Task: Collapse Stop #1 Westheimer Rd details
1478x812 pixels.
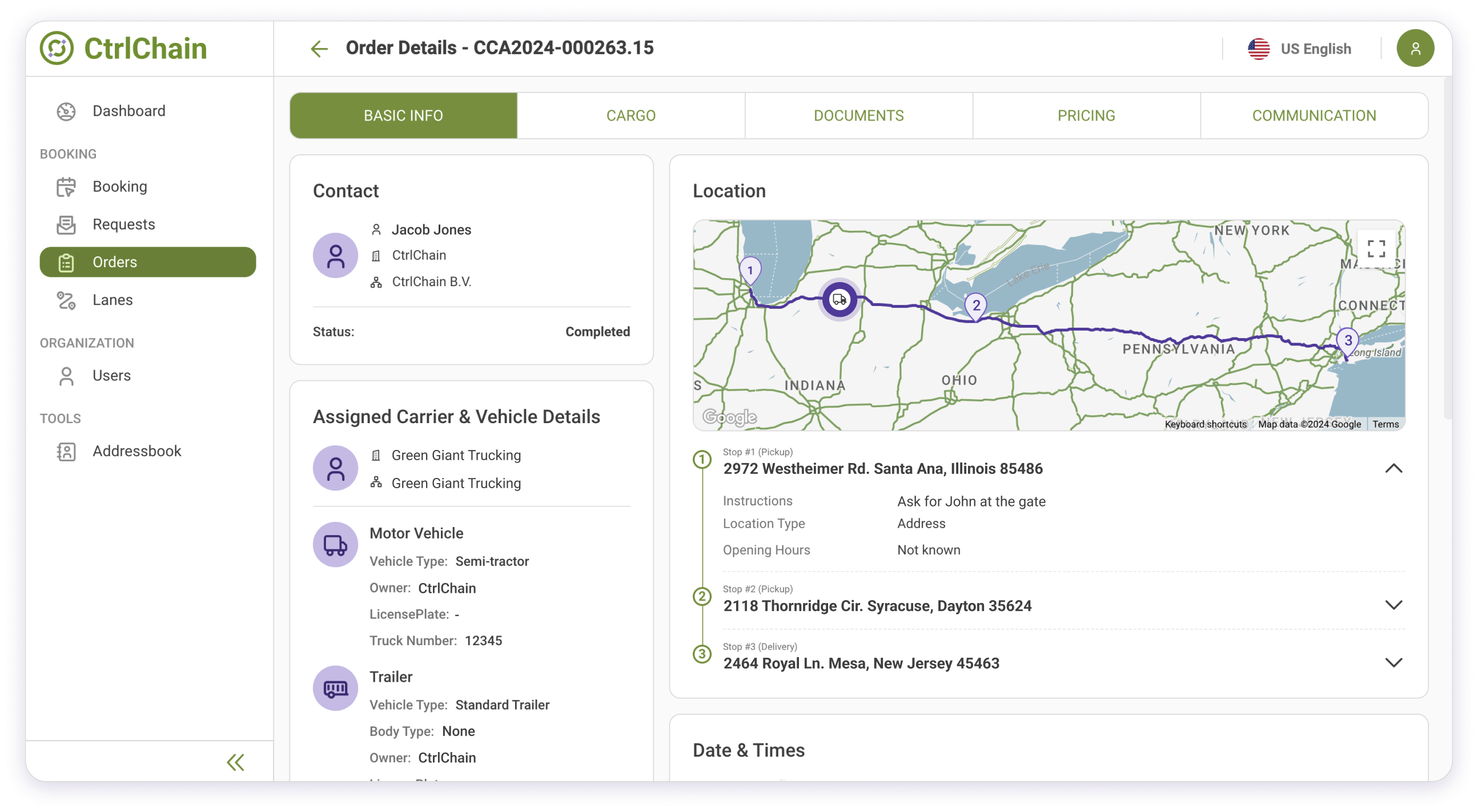Action: pyautogui.click(x=1393, y=469)
